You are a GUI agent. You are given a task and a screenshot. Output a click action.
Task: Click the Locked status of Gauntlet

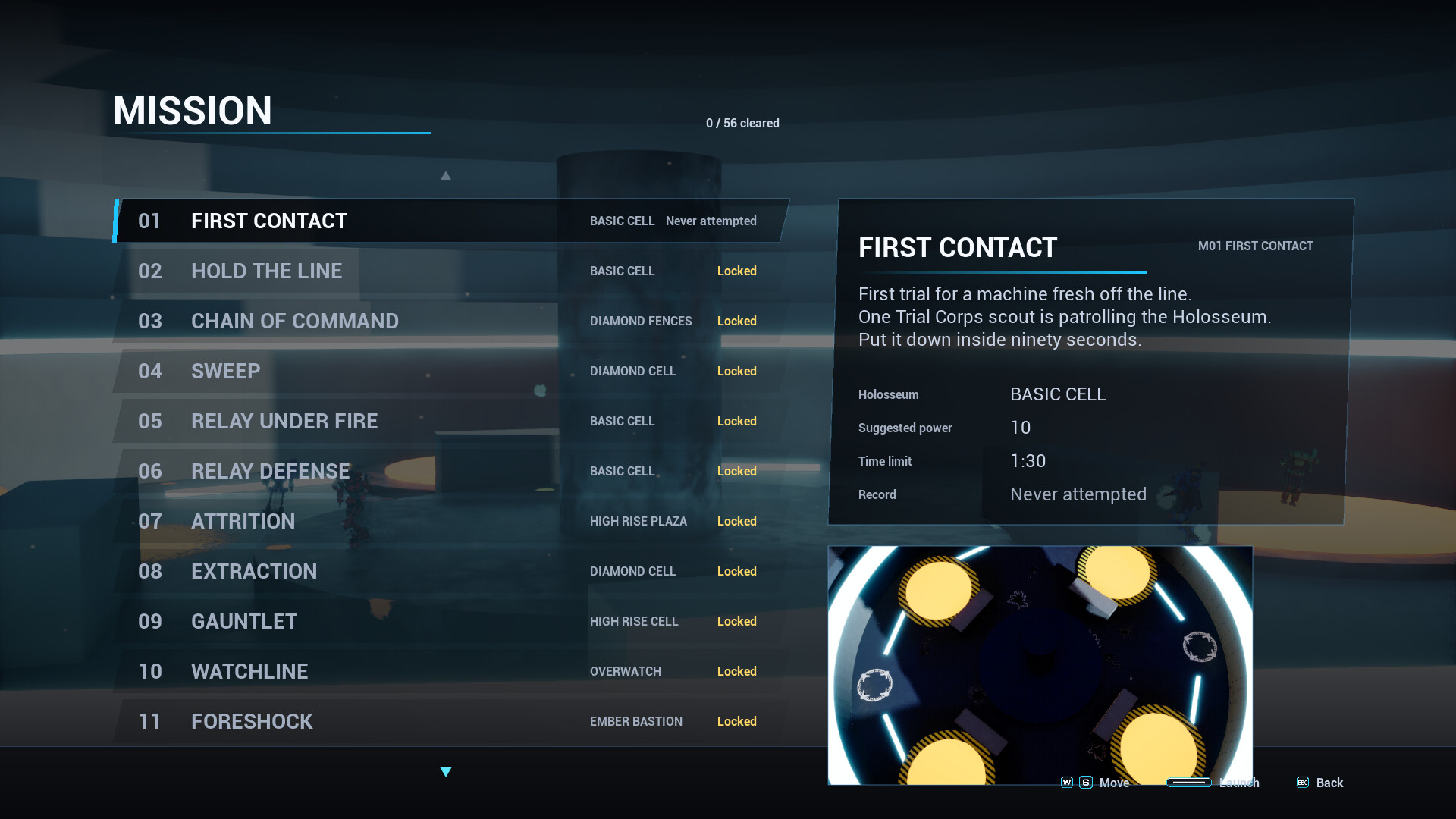click(736, 621)
